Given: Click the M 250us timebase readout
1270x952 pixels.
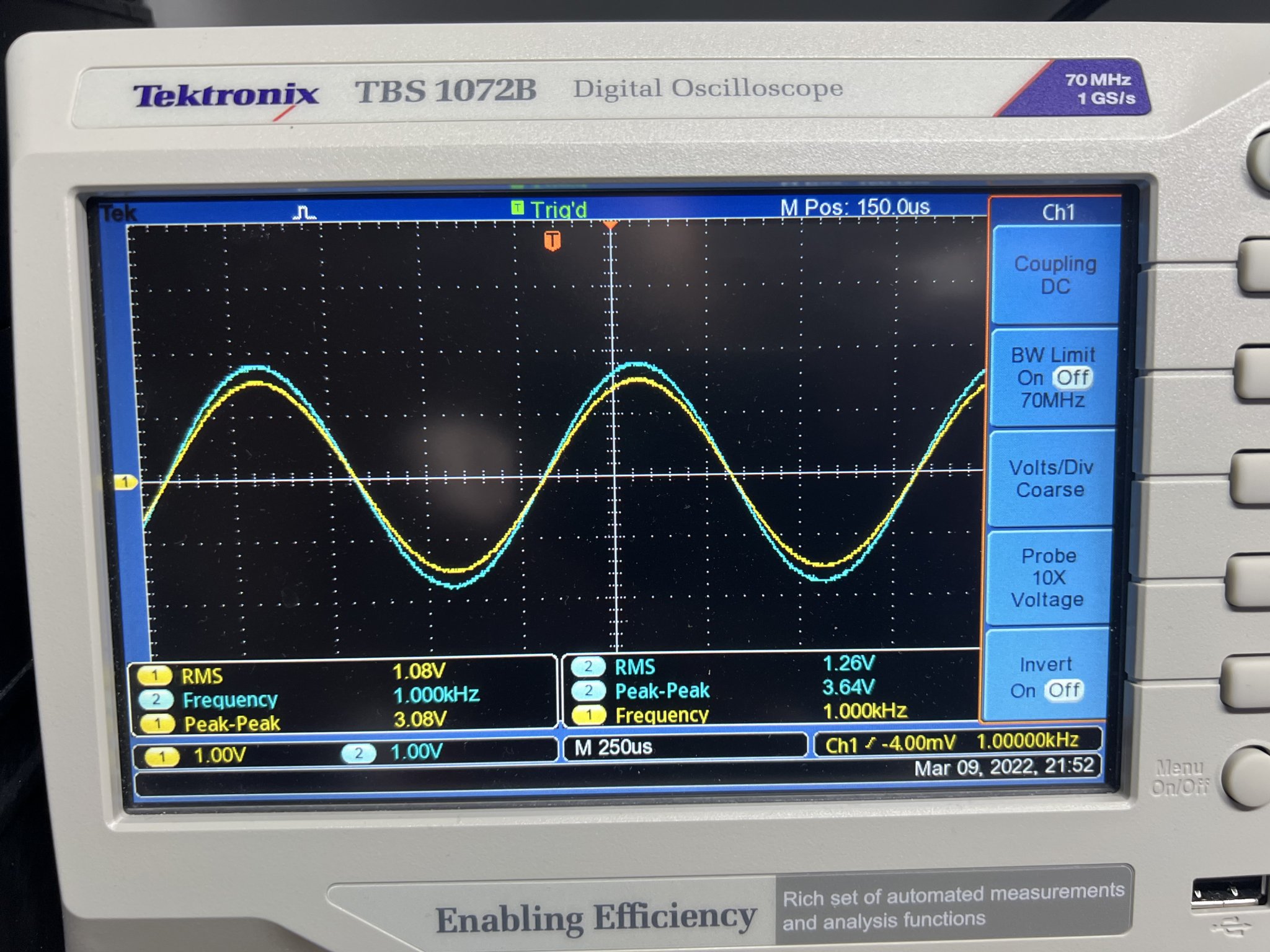Looking at the screenshot, I should pos(613,747).
